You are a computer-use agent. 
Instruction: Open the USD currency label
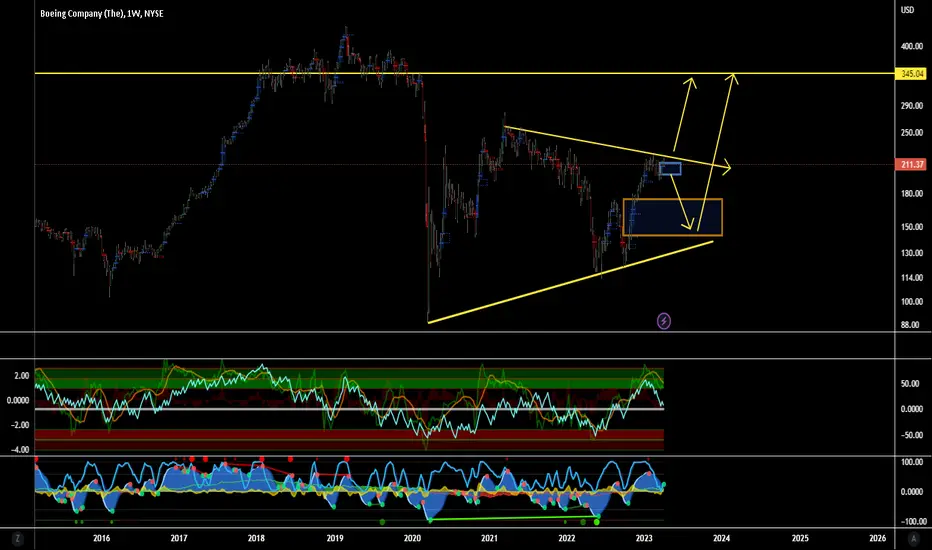907,10
